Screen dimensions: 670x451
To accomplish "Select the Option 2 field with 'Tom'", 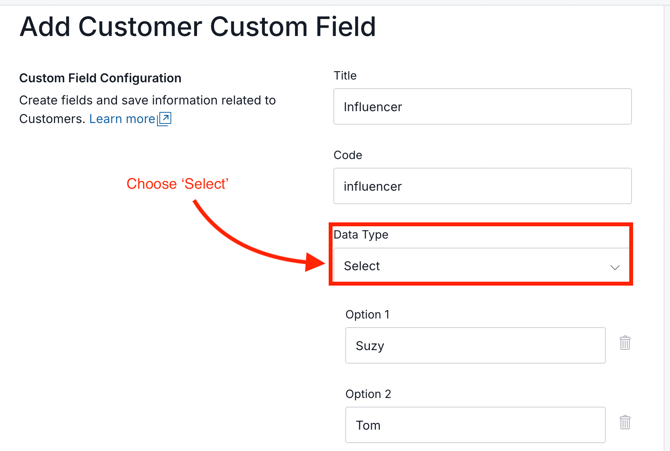I will 475,425.
